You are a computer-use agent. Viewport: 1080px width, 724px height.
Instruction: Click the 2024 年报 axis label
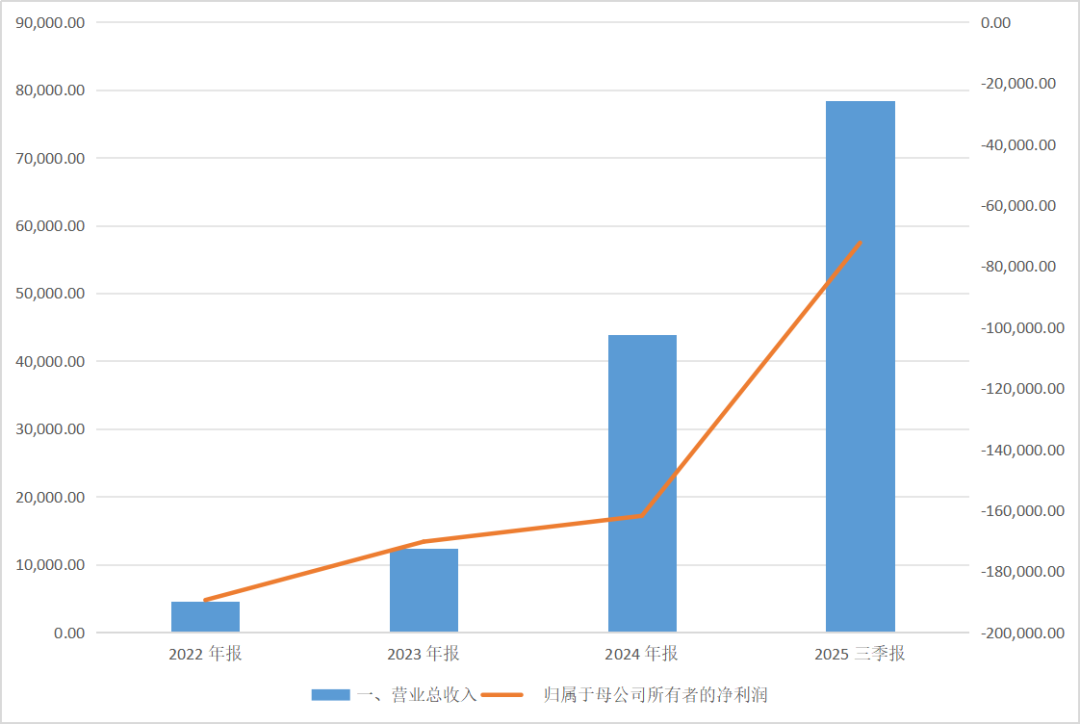[642, 654]
